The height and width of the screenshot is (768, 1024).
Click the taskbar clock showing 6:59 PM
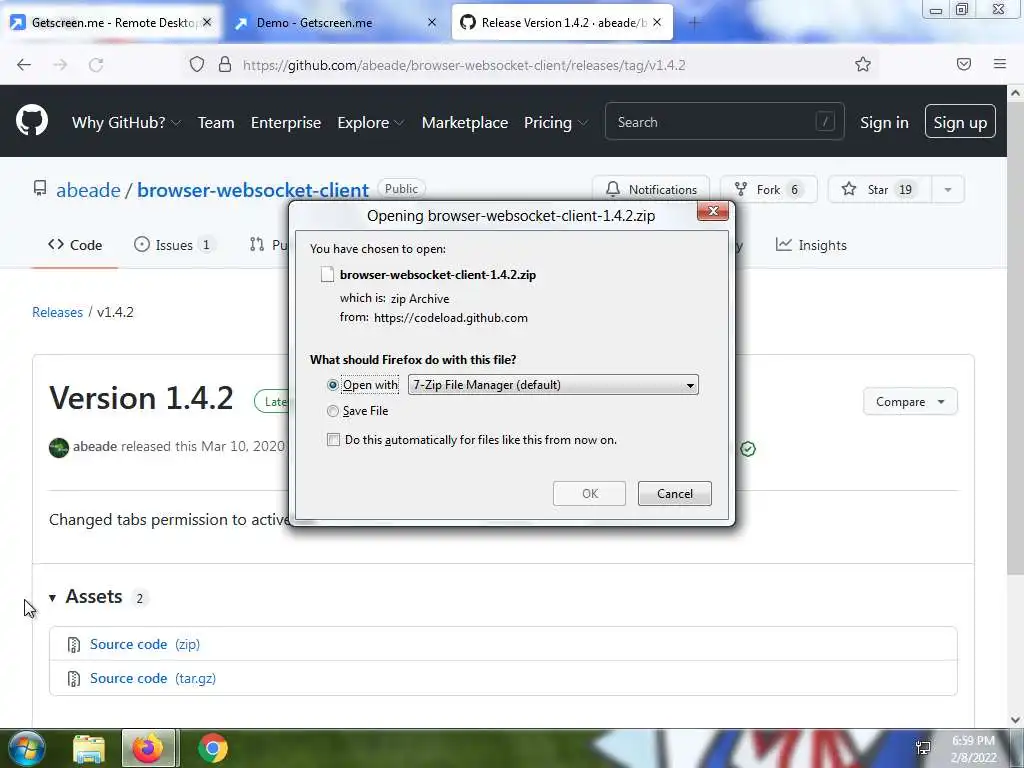973,749
